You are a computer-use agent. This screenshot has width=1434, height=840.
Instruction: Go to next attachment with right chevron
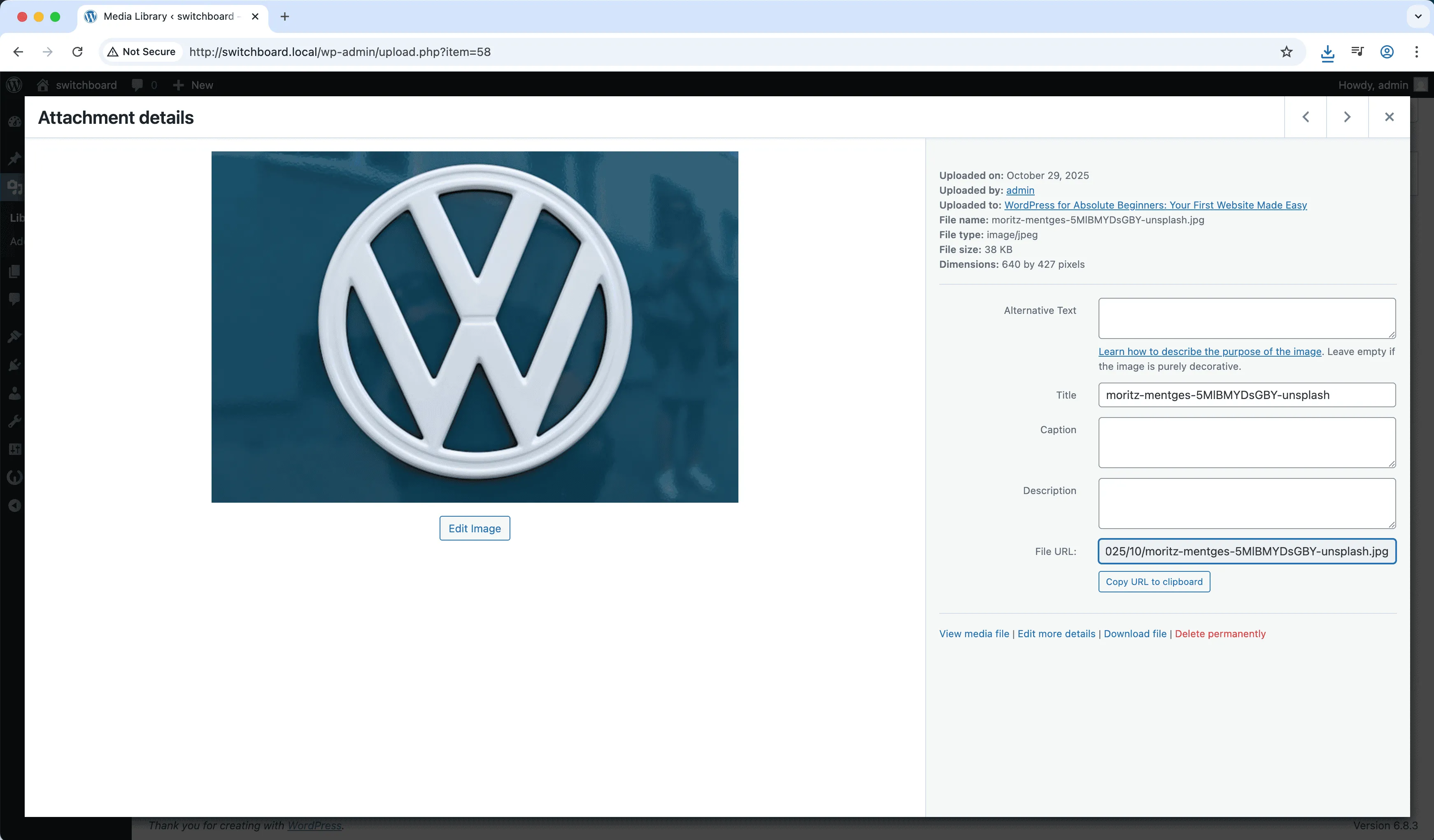point(1347,116)
